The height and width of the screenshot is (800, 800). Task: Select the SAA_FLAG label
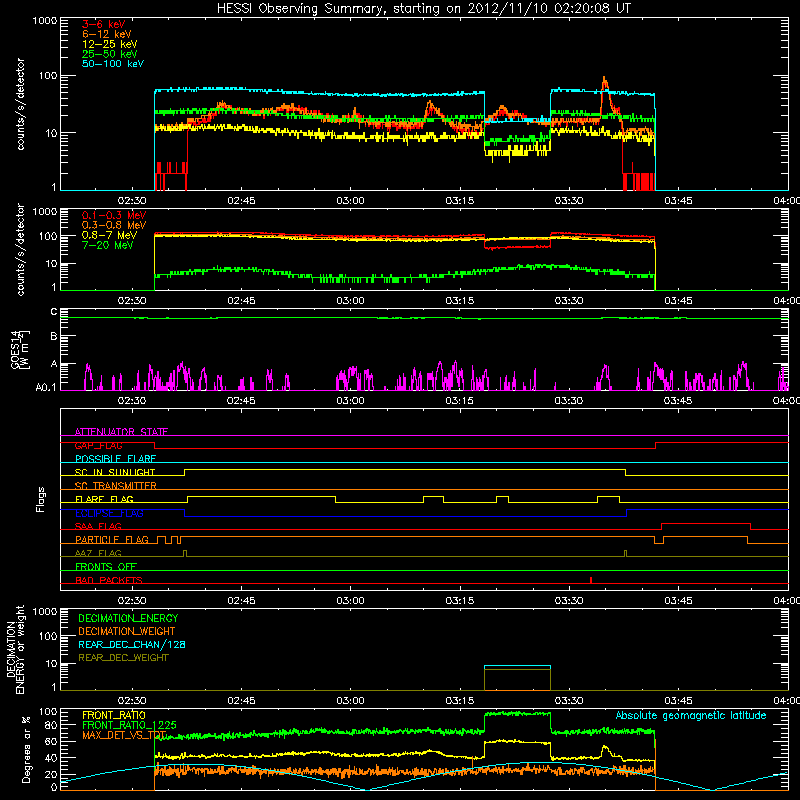coord(98,526)
